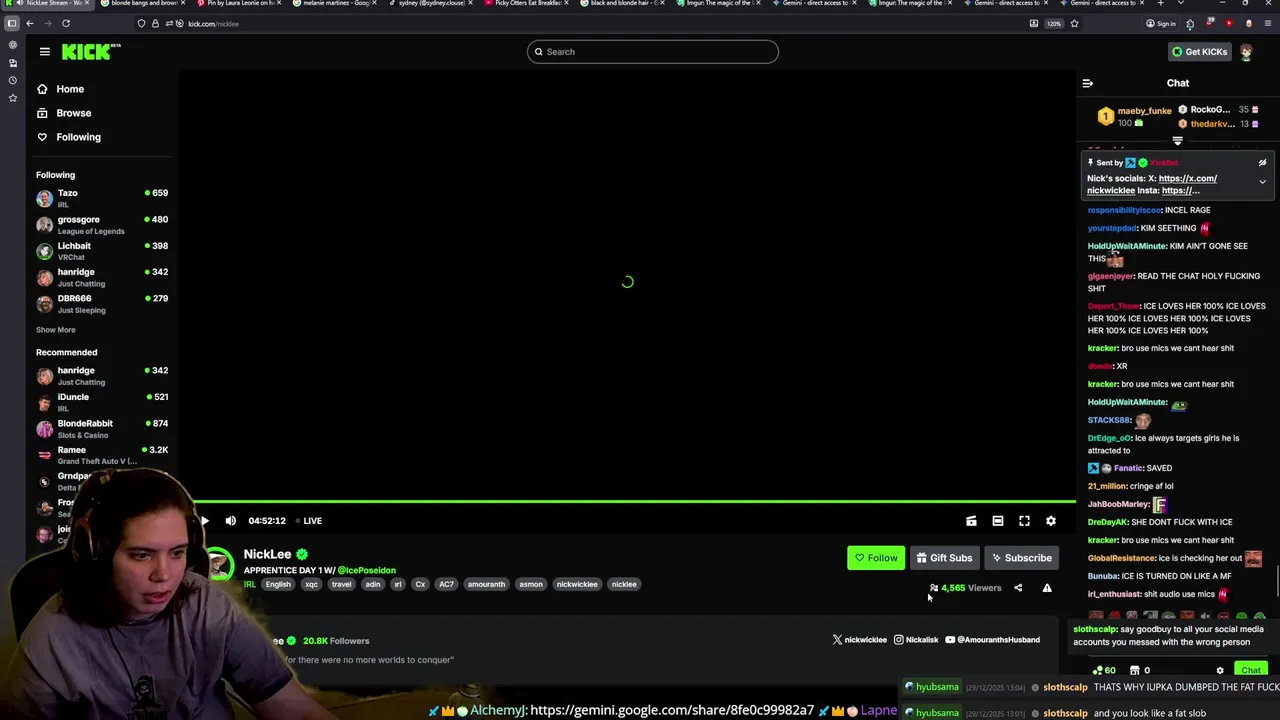Open Nickalisk Instagram link
Viewport: 1280px width, 720px height.
[916, 640]
